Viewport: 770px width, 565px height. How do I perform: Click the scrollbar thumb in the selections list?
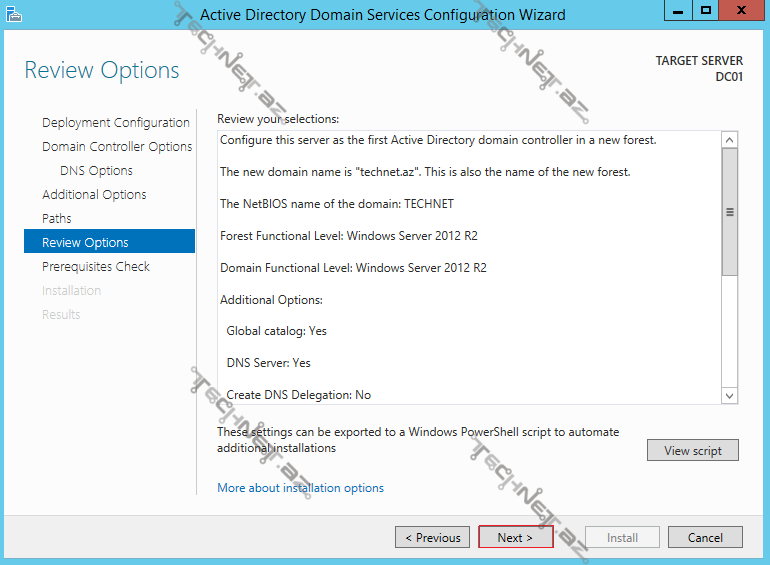pyautogui.click(x=730, y=212)
